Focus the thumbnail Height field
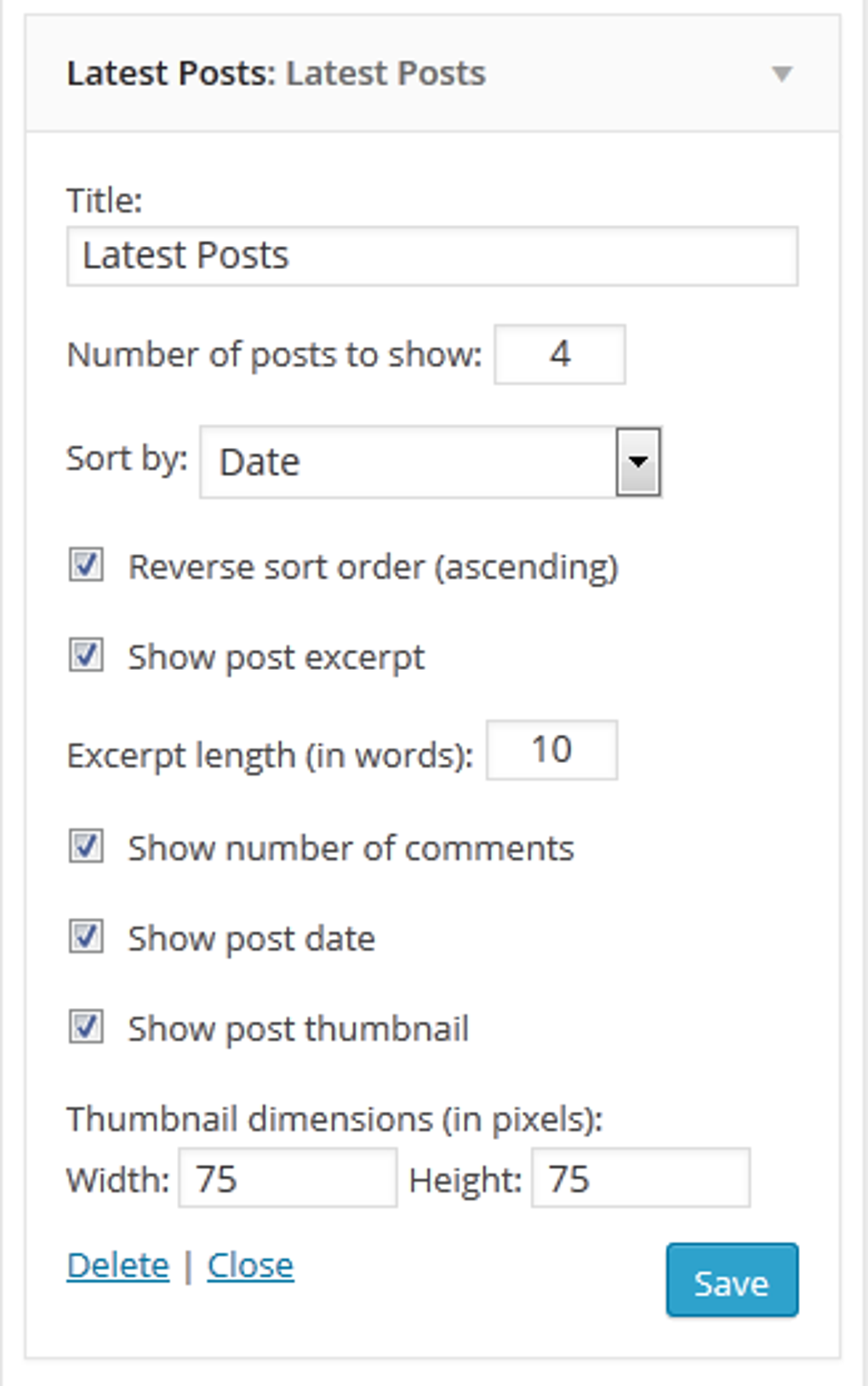Viewport: 868px width, 1386px height. 640,1179
